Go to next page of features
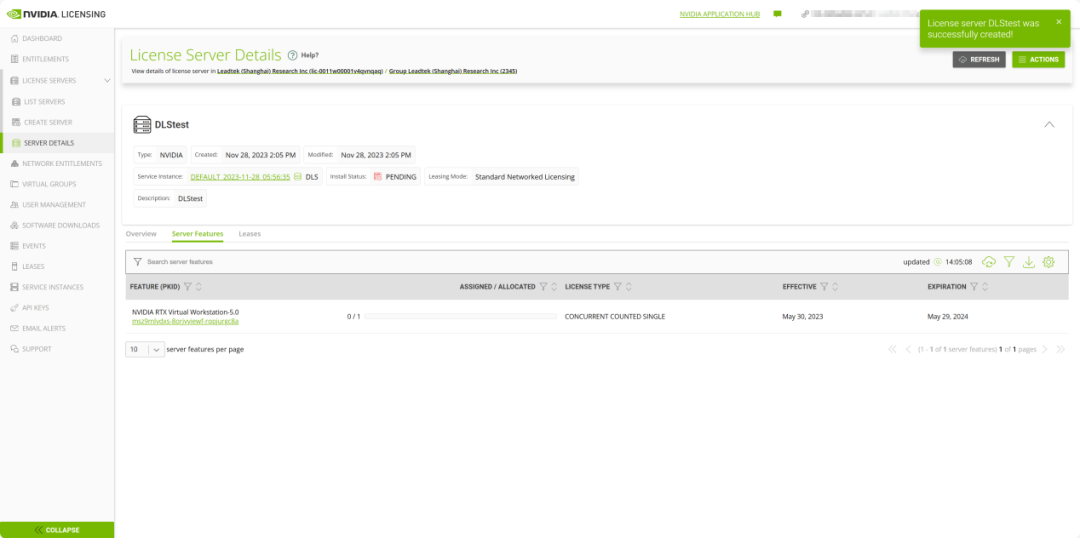1080x538 pixels. 1044,349
